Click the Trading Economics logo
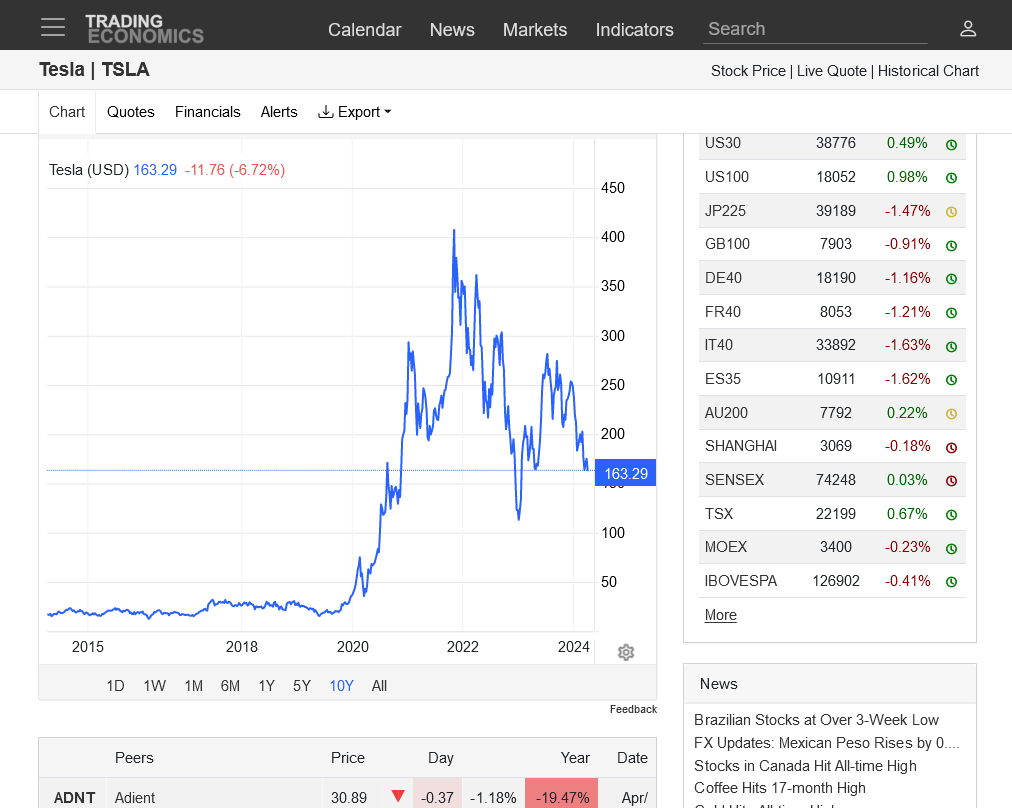 pyautogui.click(x=144, y=28)
